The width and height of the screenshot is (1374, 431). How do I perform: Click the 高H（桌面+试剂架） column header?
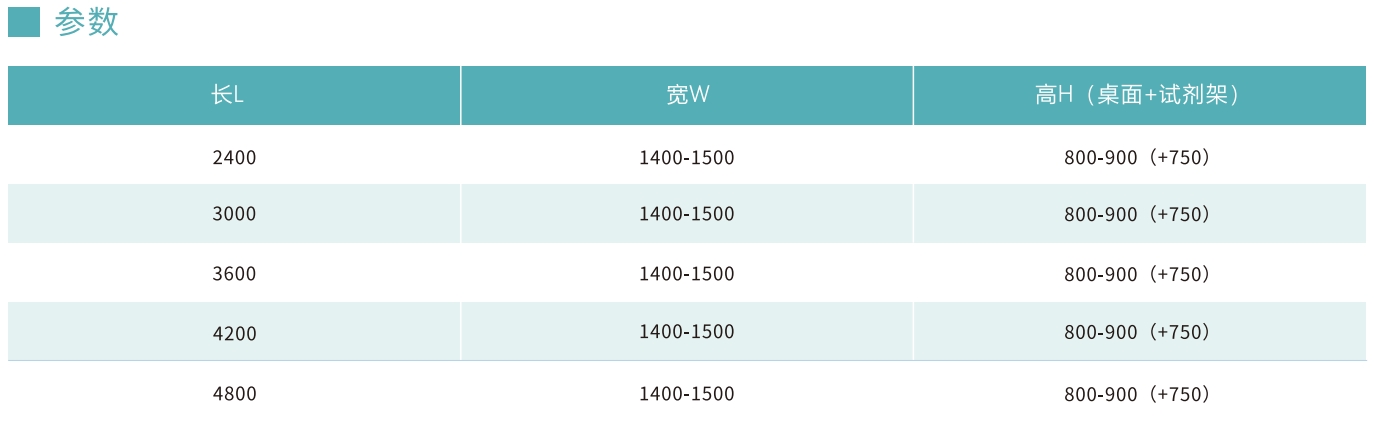[x=1138, y=95]
